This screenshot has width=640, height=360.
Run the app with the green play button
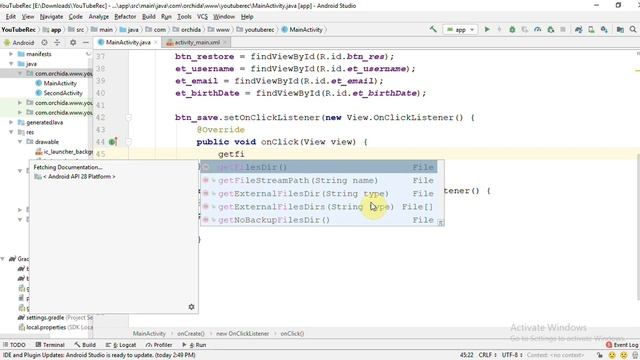[487, 29]
